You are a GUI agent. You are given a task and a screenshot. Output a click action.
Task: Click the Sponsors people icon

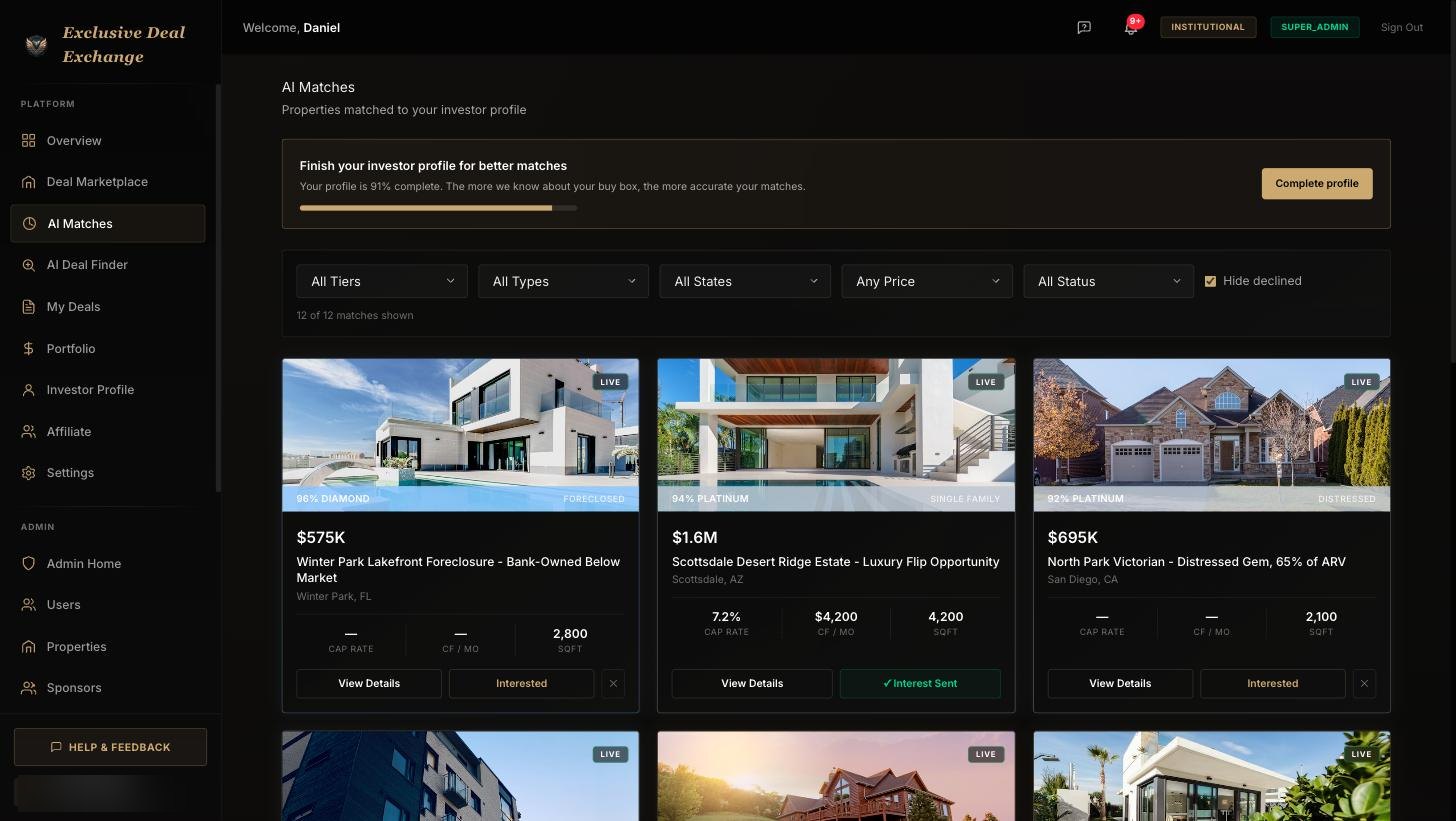tap(29, 688)
